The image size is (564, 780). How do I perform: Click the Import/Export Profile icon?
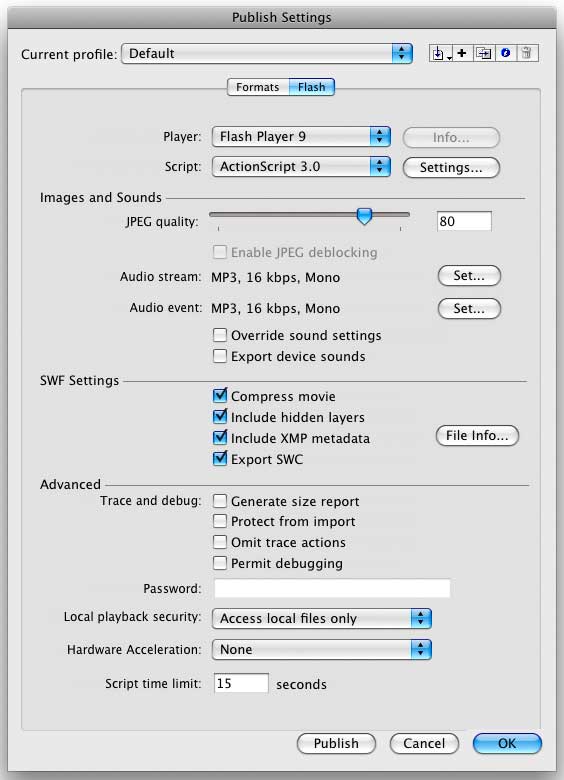440,53
